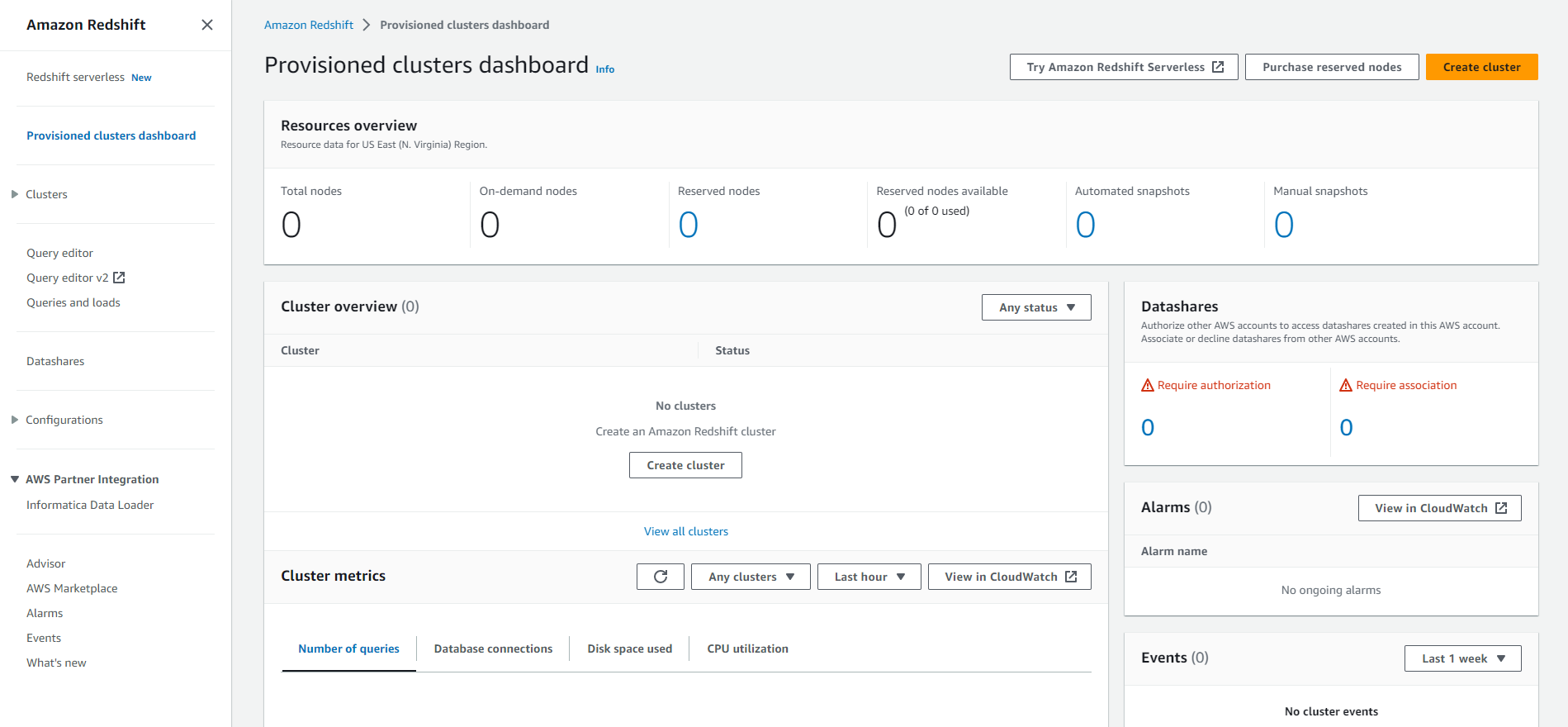Switch to the Number of queries tab
This screenshot has width=1568, height=727.
(348, 649)
